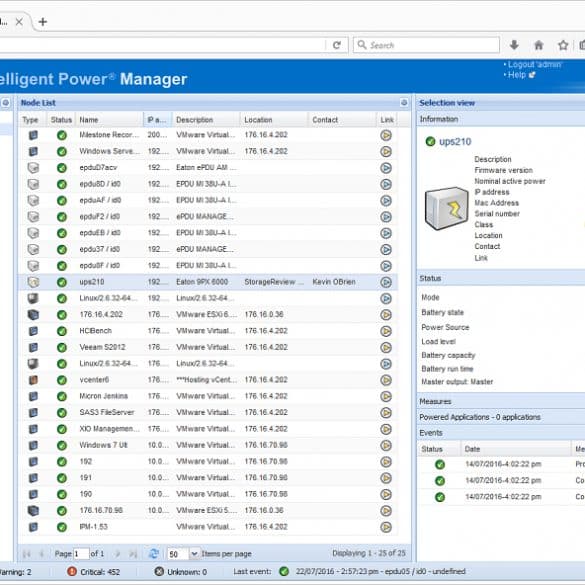Open link icon for HCIBench row
Viewport: 585px width, 585px height.
(386, 331)
